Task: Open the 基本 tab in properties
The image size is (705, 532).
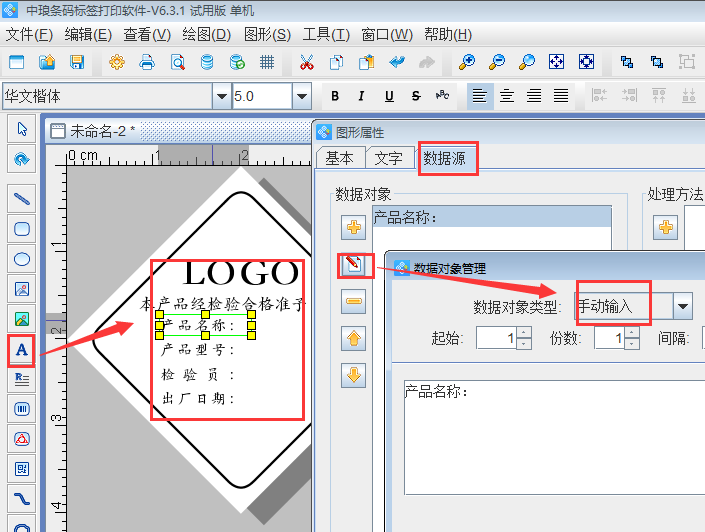Action: coord(339,158)
